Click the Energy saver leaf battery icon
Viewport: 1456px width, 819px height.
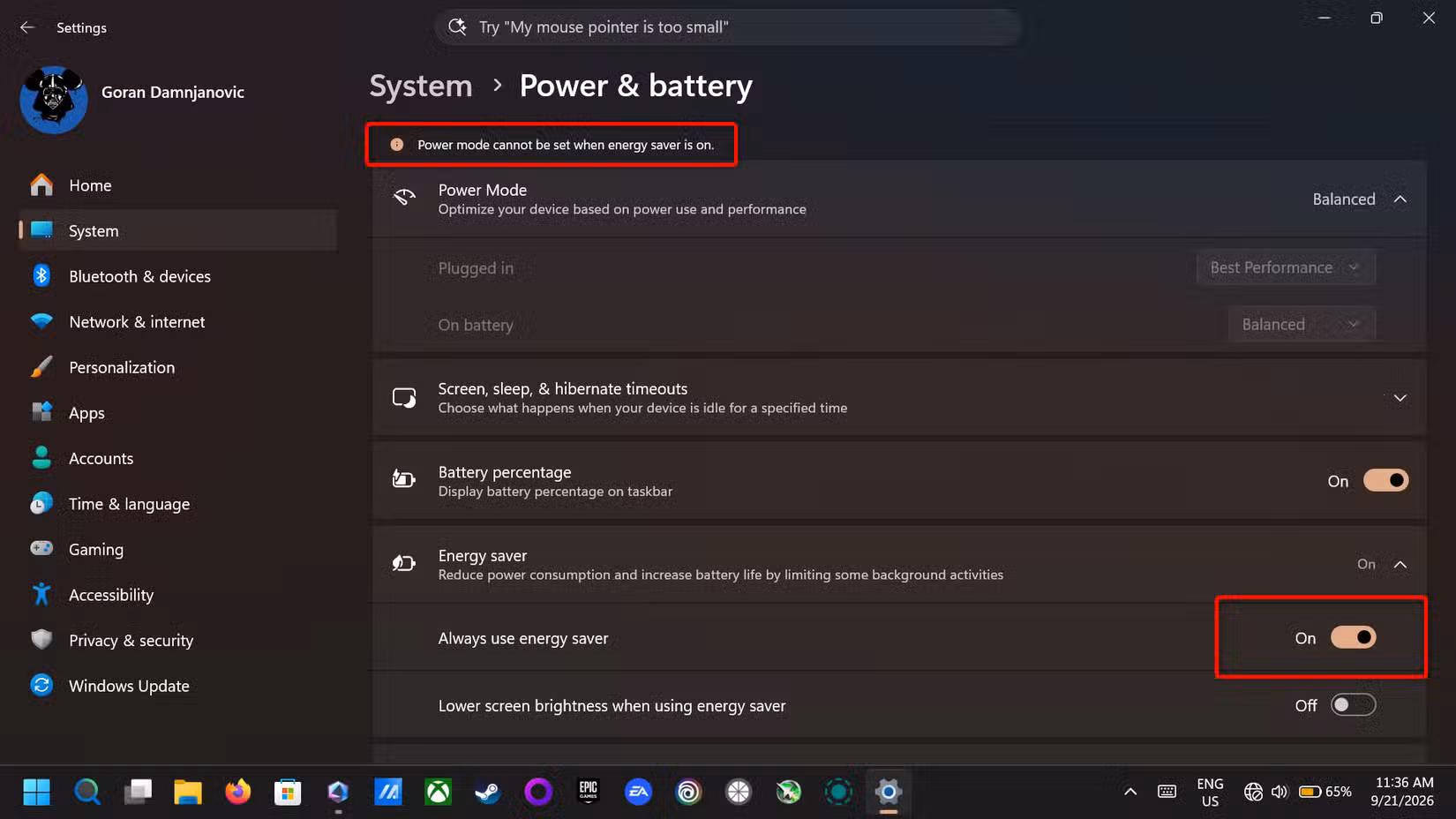pos(404,563)
